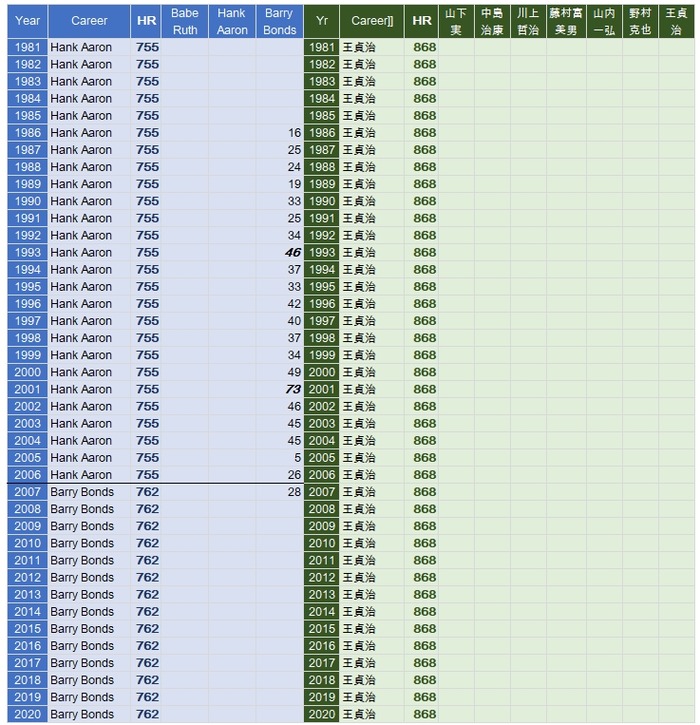Viewport: 700px width, 725px height.
Task: Select the 中島治康 column header
Action: coord(492,21)
